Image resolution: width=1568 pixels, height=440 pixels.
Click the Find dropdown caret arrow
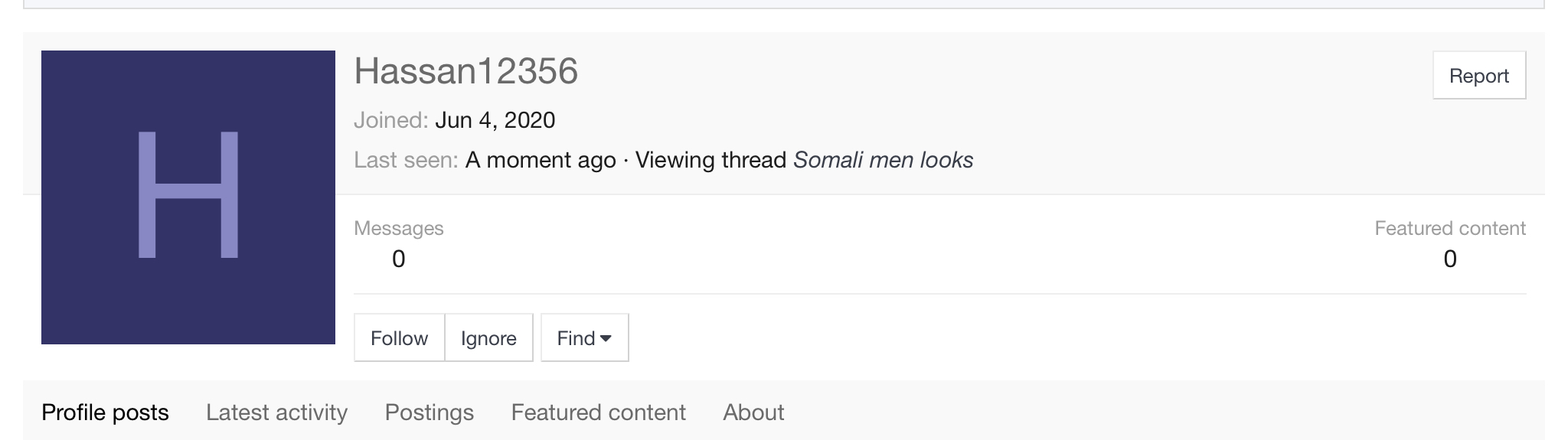pos(606,338)
